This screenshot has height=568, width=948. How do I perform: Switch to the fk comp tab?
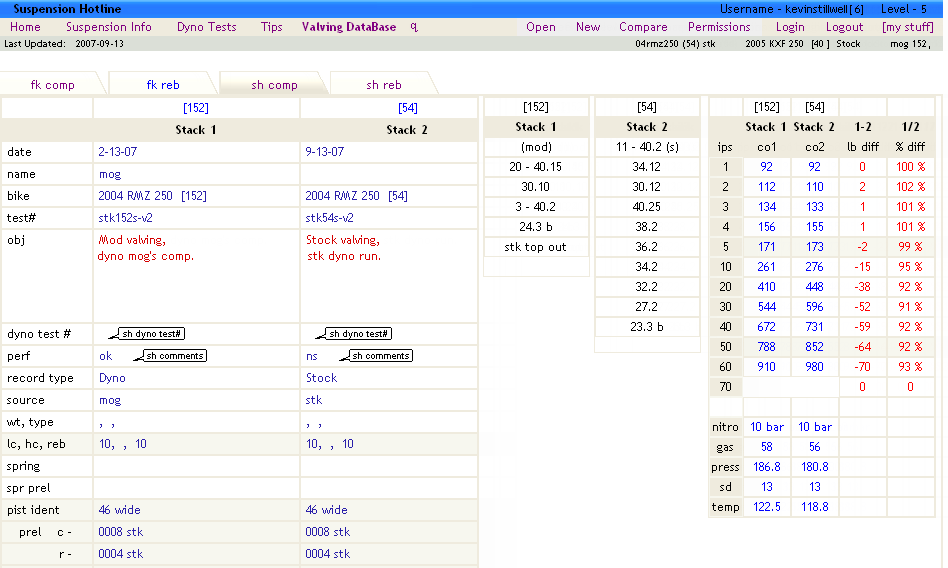pyautogui.click(x=53, y=85)
